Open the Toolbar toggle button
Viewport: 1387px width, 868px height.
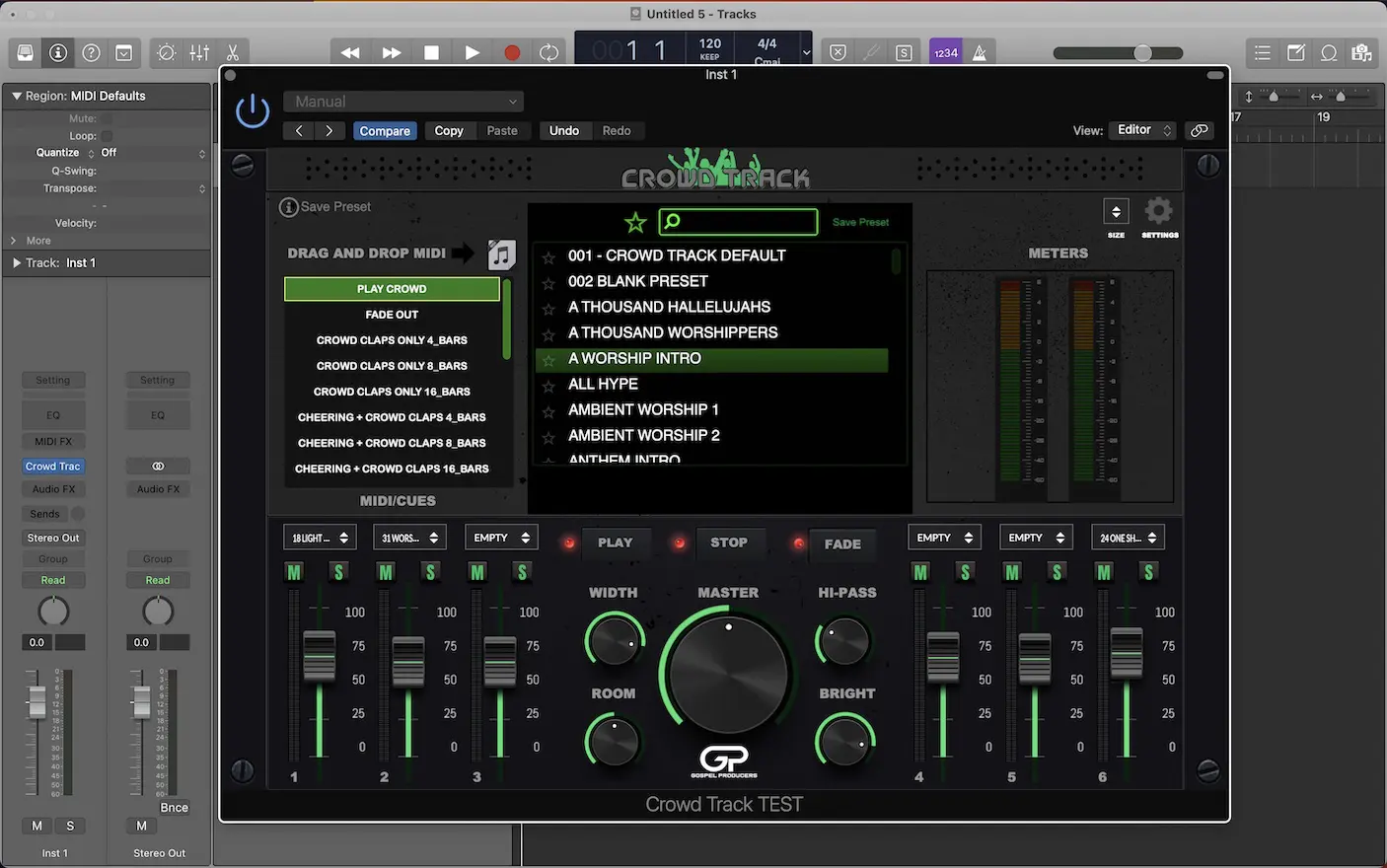point(124,53)
